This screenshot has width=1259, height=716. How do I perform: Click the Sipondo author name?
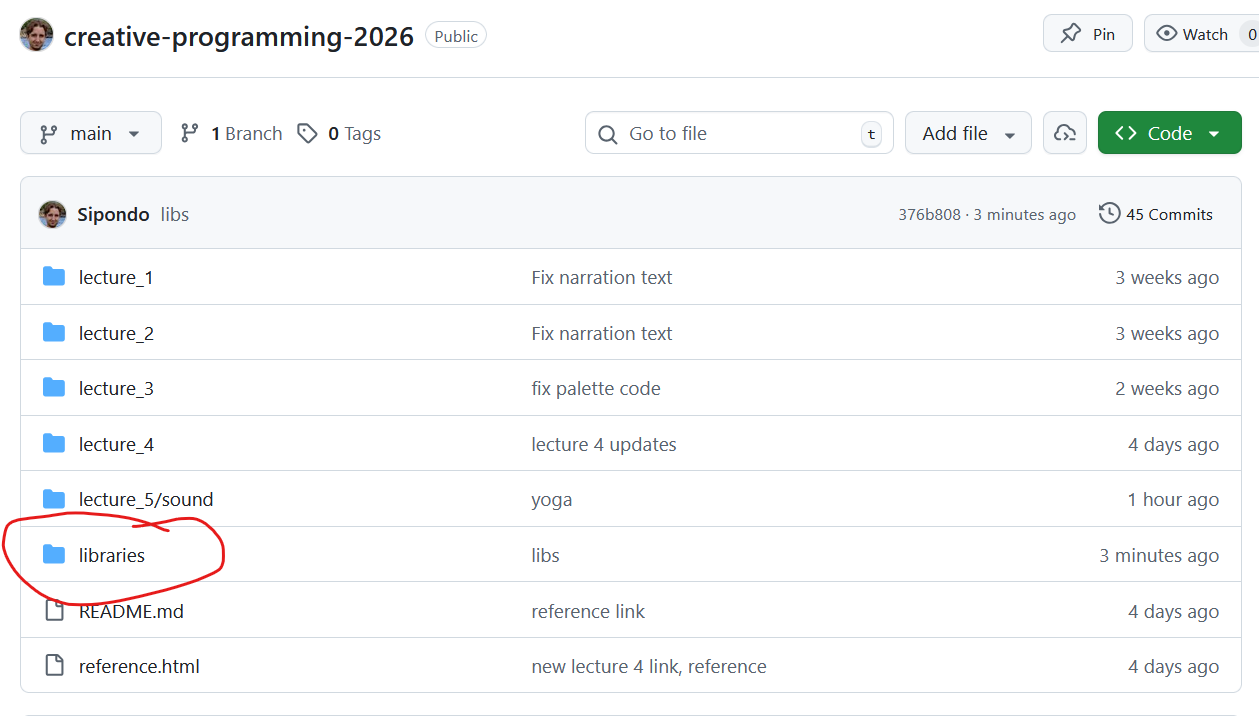coord(113,214)
